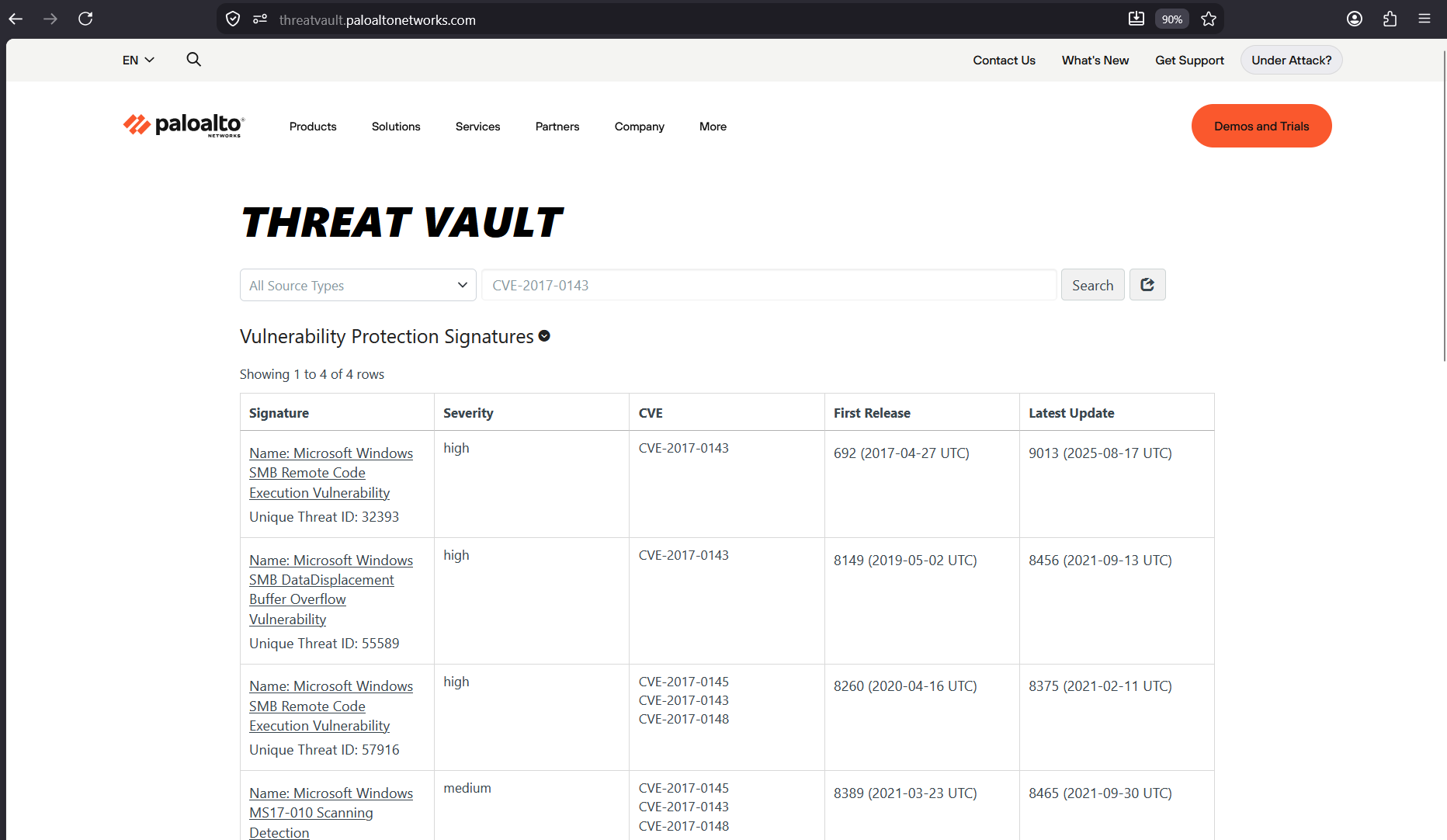1447x840 pixels.
Task: Bookmark this page with the star
Action: [1209, 19]
